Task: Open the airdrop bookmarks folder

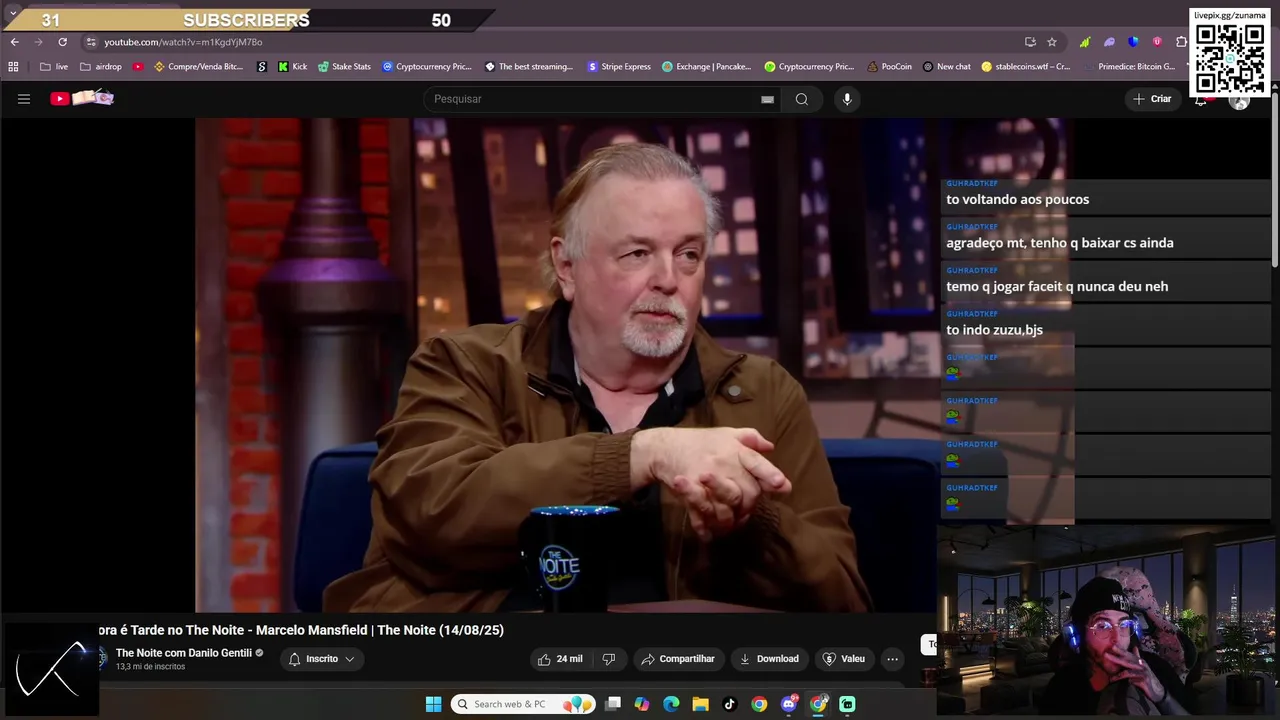Action: click(x=100, y=67)
